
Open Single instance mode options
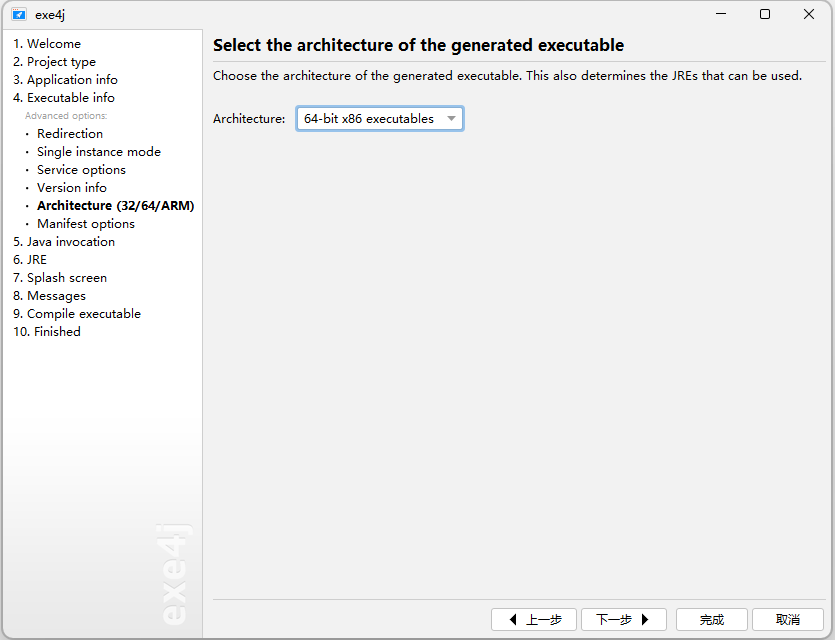(98, 152)
